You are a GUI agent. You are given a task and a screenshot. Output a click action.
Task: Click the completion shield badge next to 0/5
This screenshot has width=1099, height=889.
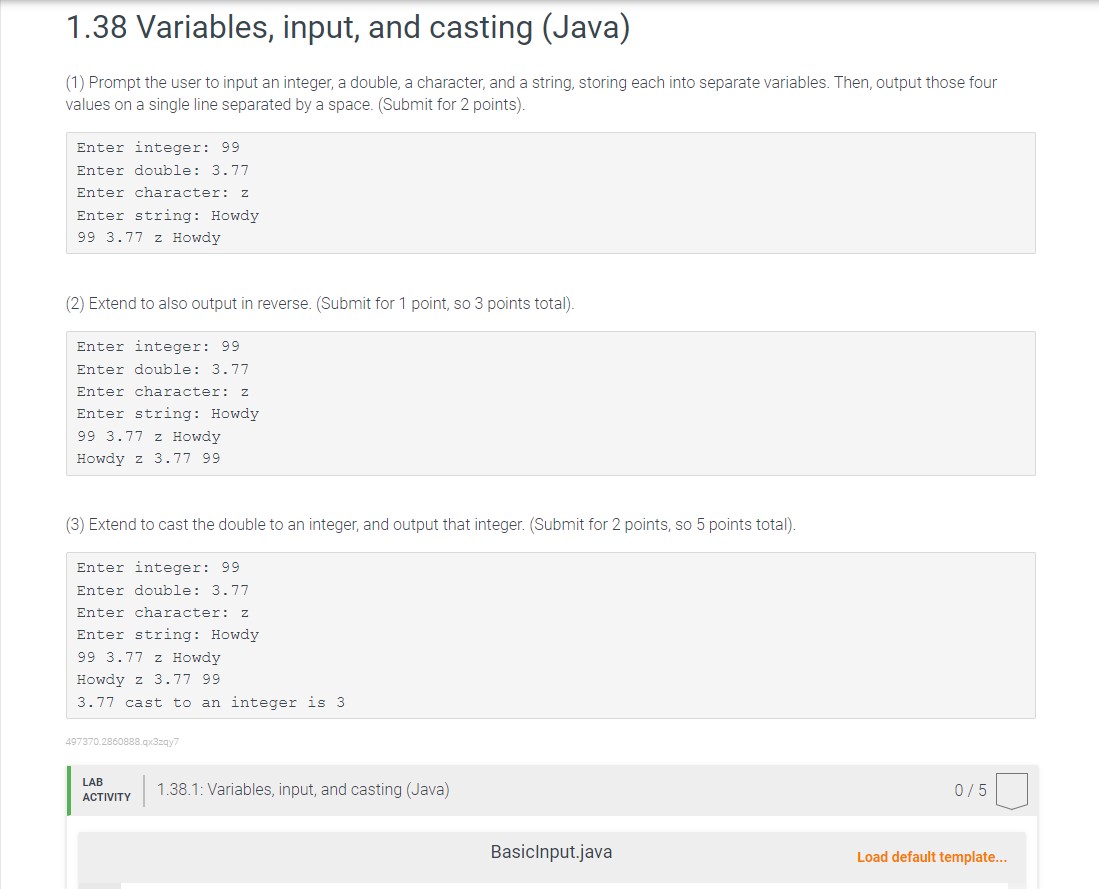pos(1010,789)
